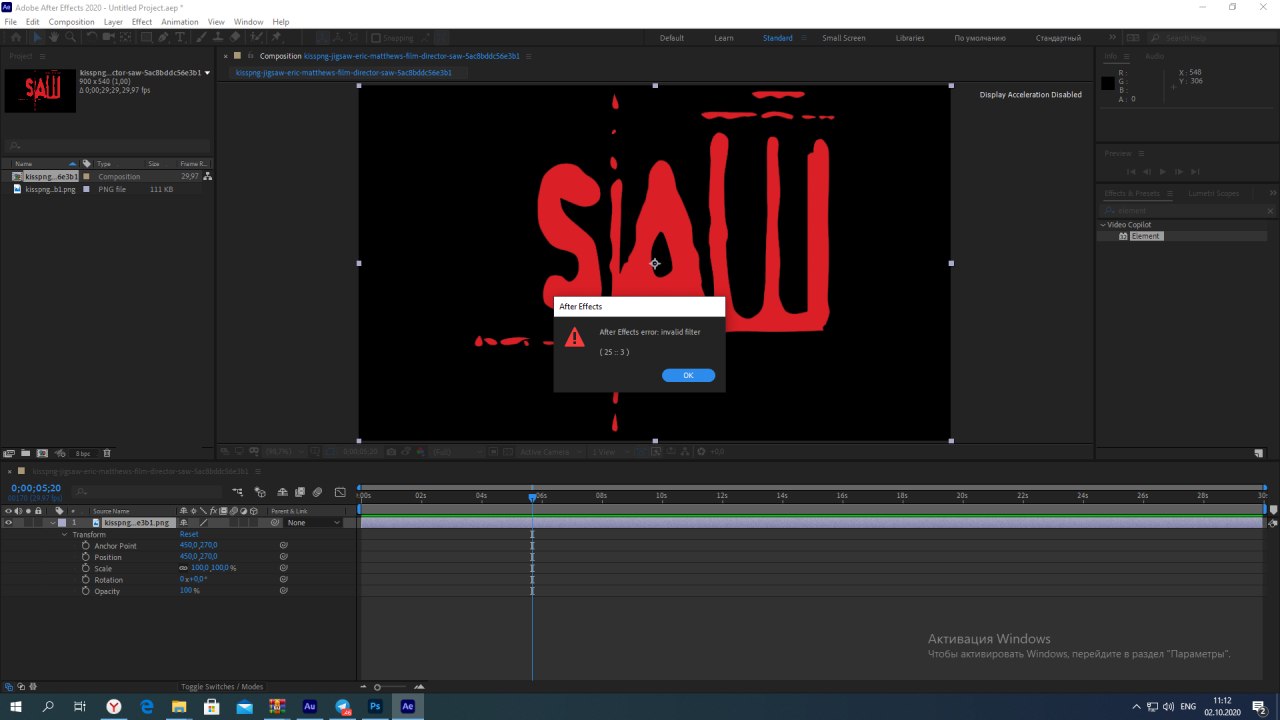Select the Element effect under Video Copilot
This screenshot has height=720, width=1280.
pyautogui.click(x=1146, y=236)
